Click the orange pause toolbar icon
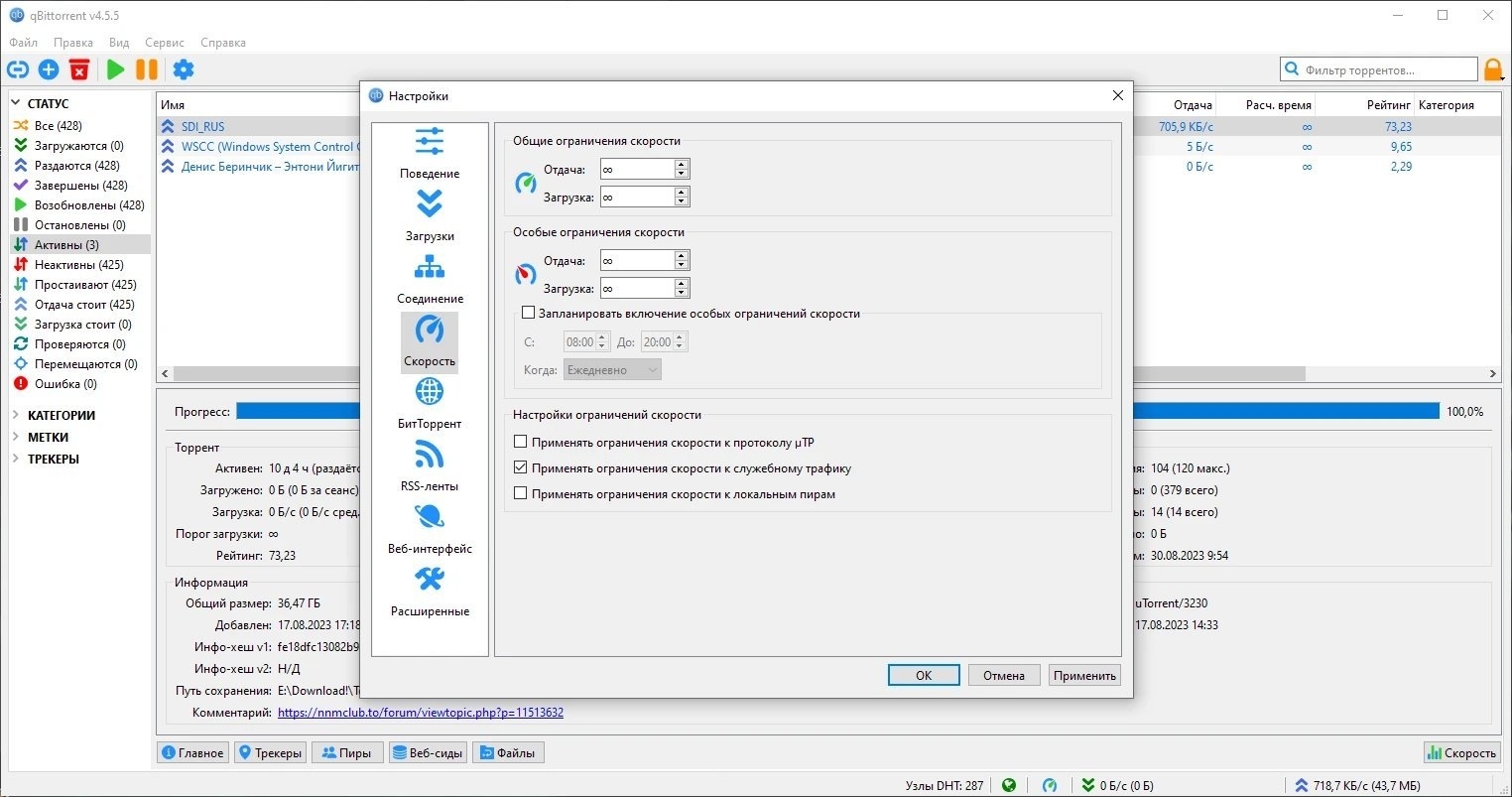The width and height of the screenshot is (1512, 797). tap(147, 69)
